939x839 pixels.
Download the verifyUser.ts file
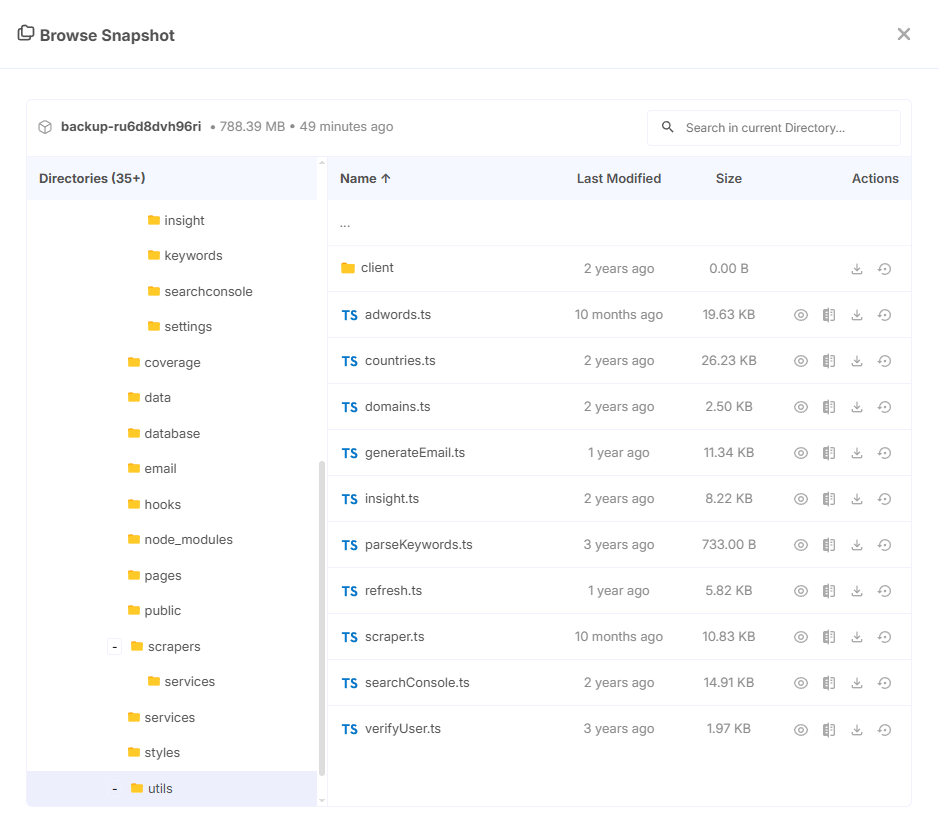(x=857, y=730)
